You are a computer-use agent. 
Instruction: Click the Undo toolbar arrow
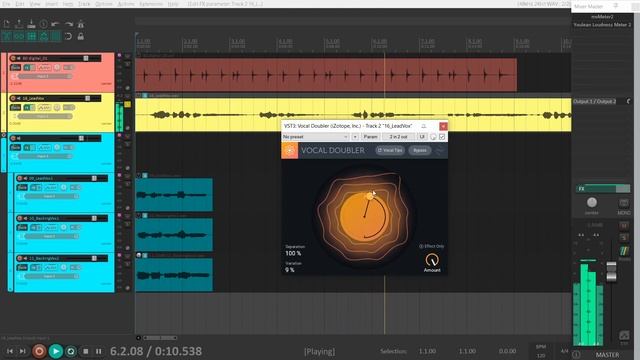[x=56, y=24]
